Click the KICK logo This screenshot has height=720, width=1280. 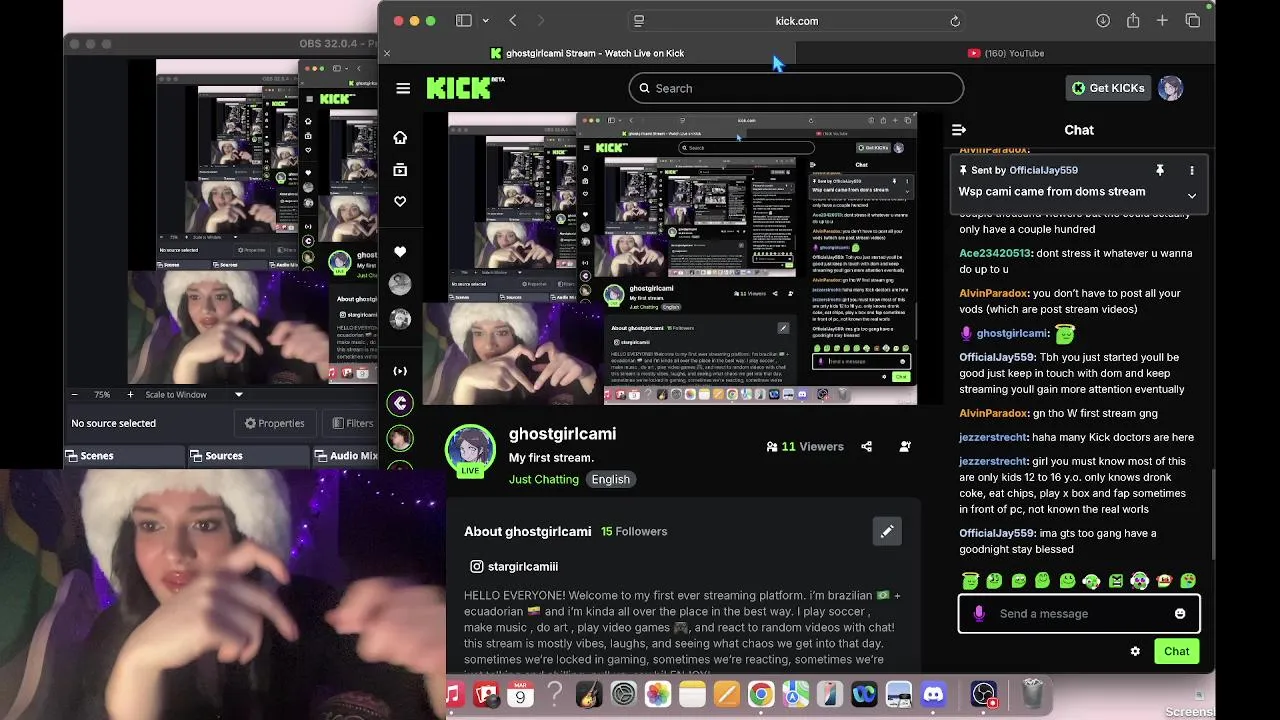coord(465,88)
